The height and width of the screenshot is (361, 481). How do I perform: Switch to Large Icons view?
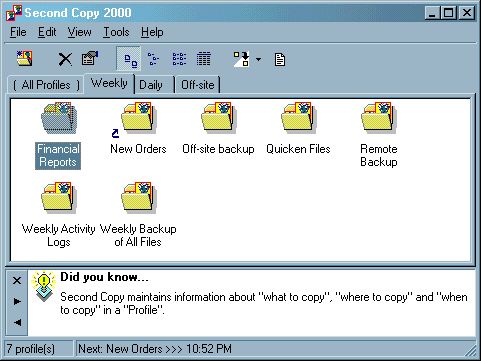pyautogui.click(x=130, y=59)
